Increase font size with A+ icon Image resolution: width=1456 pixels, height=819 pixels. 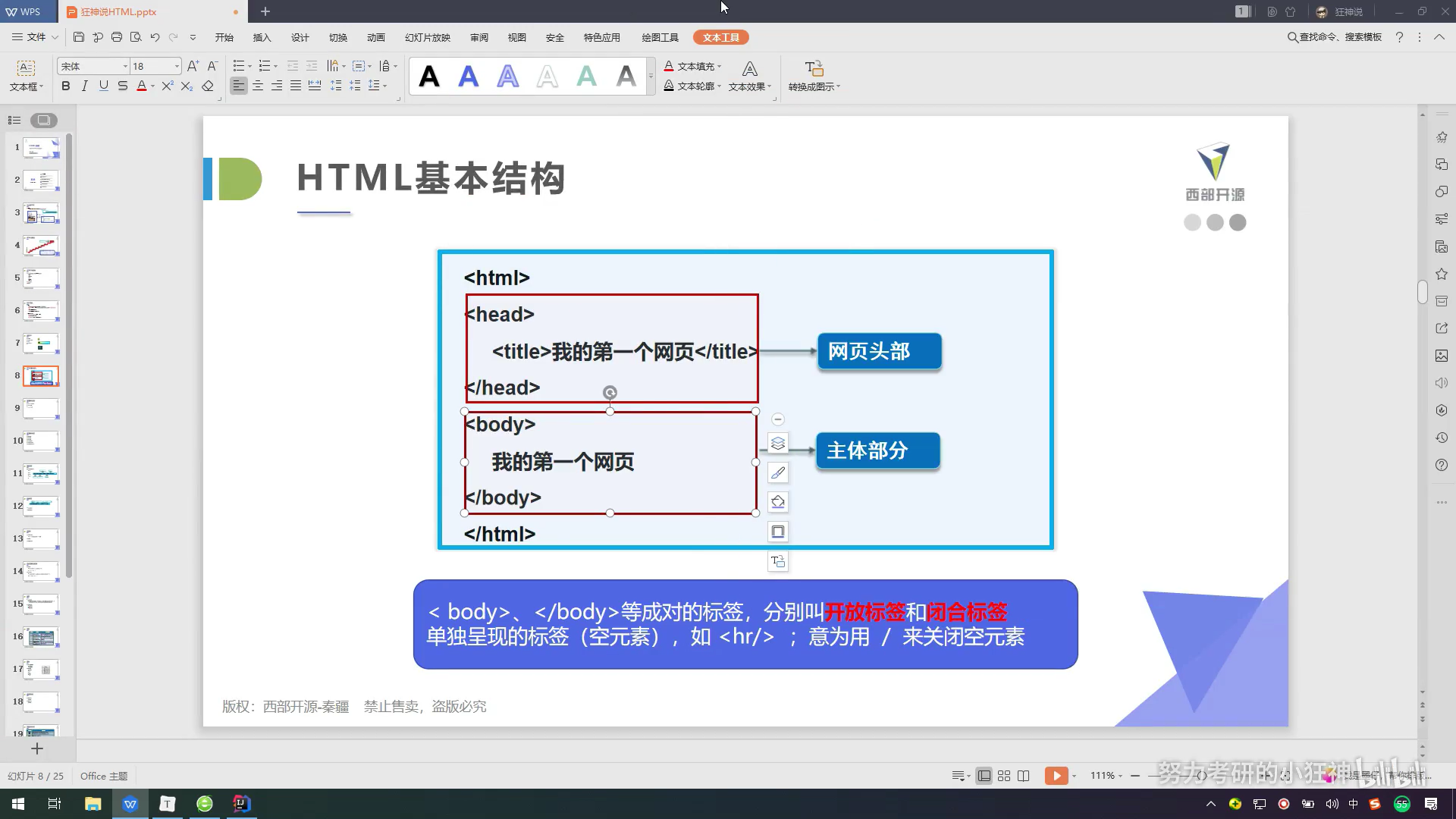coord(193,66)
